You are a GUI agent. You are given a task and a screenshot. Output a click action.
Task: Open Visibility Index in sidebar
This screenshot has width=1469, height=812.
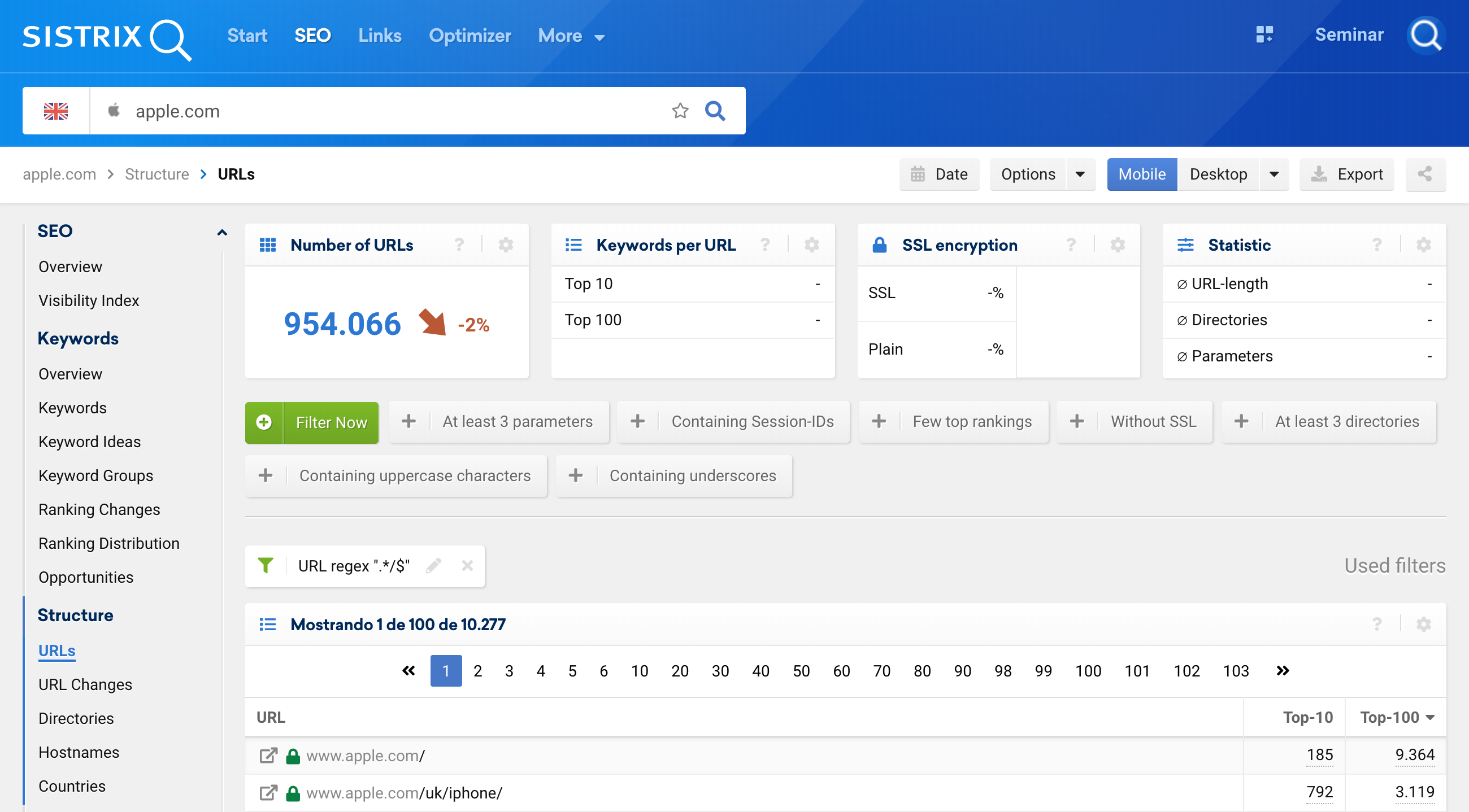[x=89, y=300]
